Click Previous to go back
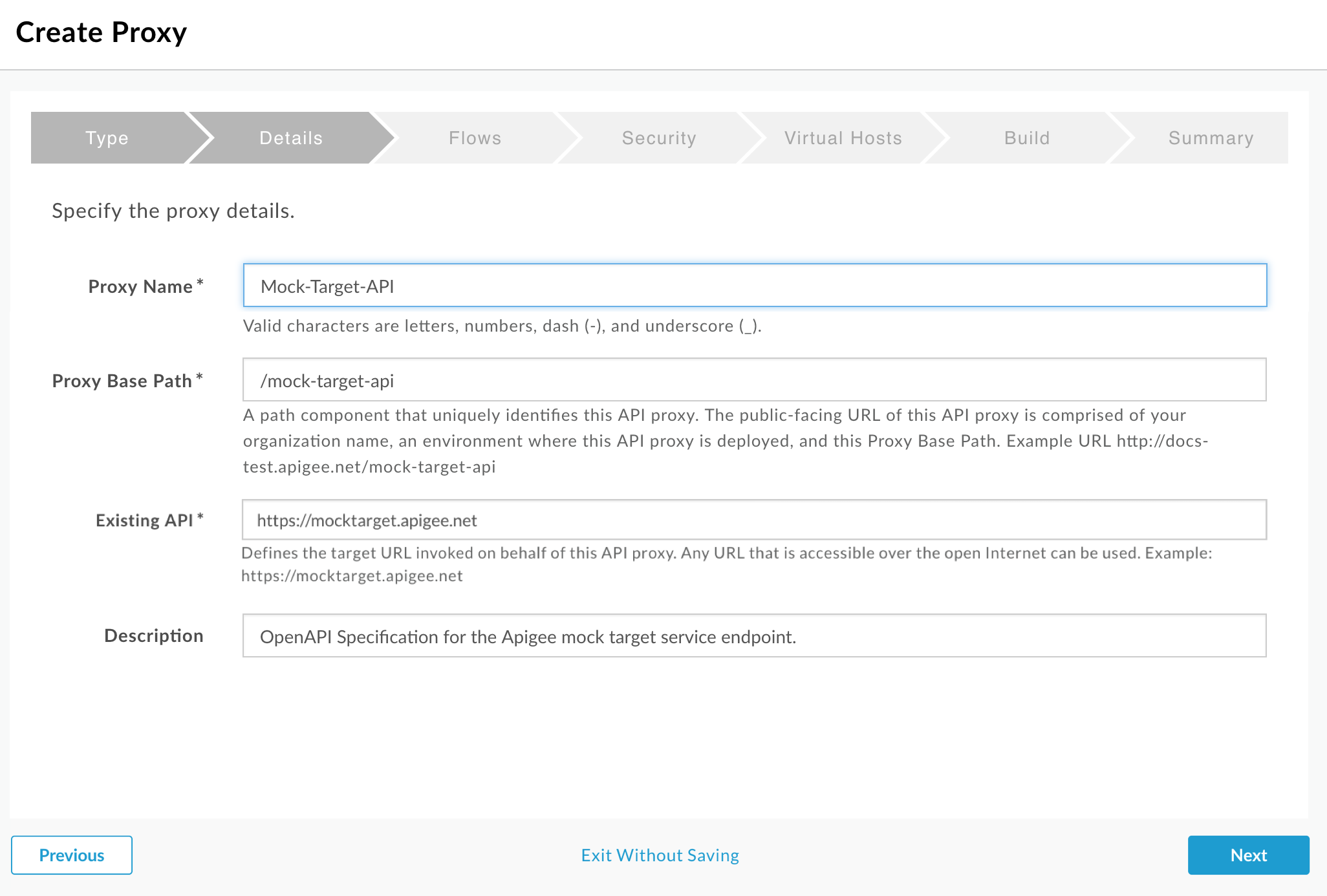The width and height of the screenshot is (1327, 896). coord(72,855)
